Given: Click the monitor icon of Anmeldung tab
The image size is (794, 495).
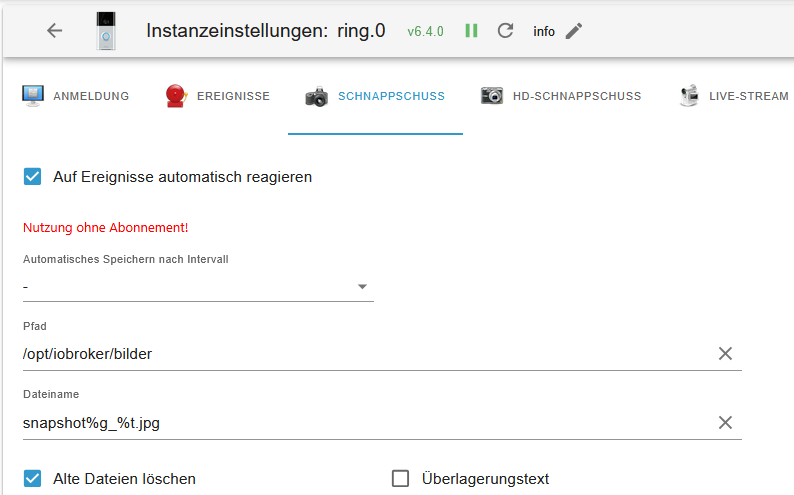Looking at the screenshot, I should (33, 96).
